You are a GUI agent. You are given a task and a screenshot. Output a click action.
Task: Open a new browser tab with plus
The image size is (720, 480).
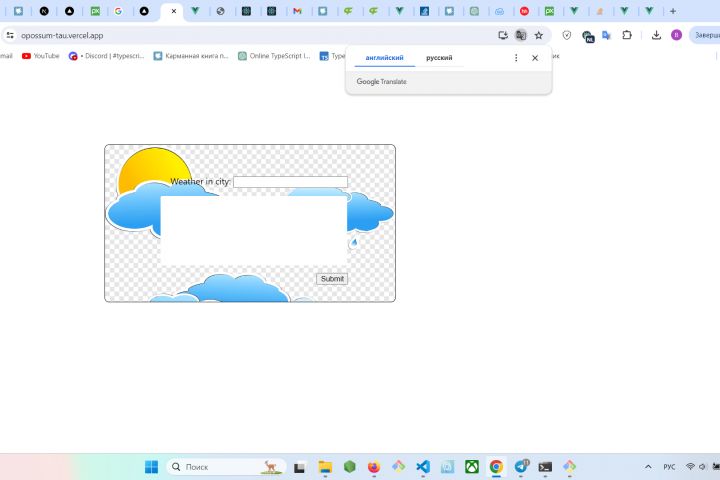(x=673, y=11)
